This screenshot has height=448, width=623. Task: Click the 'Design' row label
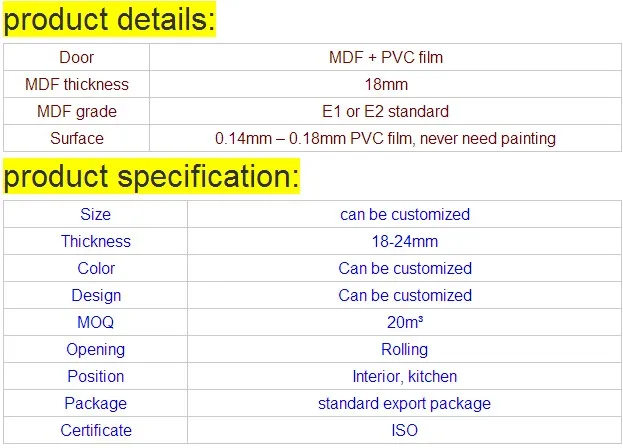tap(95, 295)
